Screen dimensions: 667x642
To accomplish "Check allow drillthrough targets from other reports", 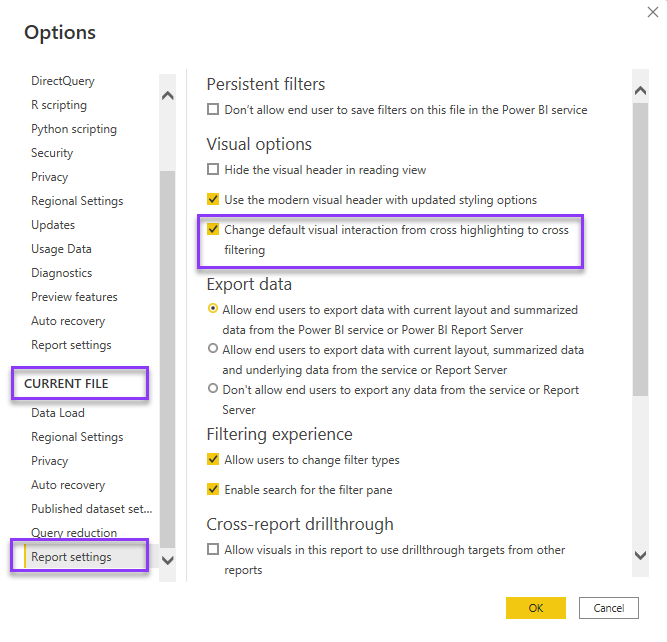I will tap(213, 549).
